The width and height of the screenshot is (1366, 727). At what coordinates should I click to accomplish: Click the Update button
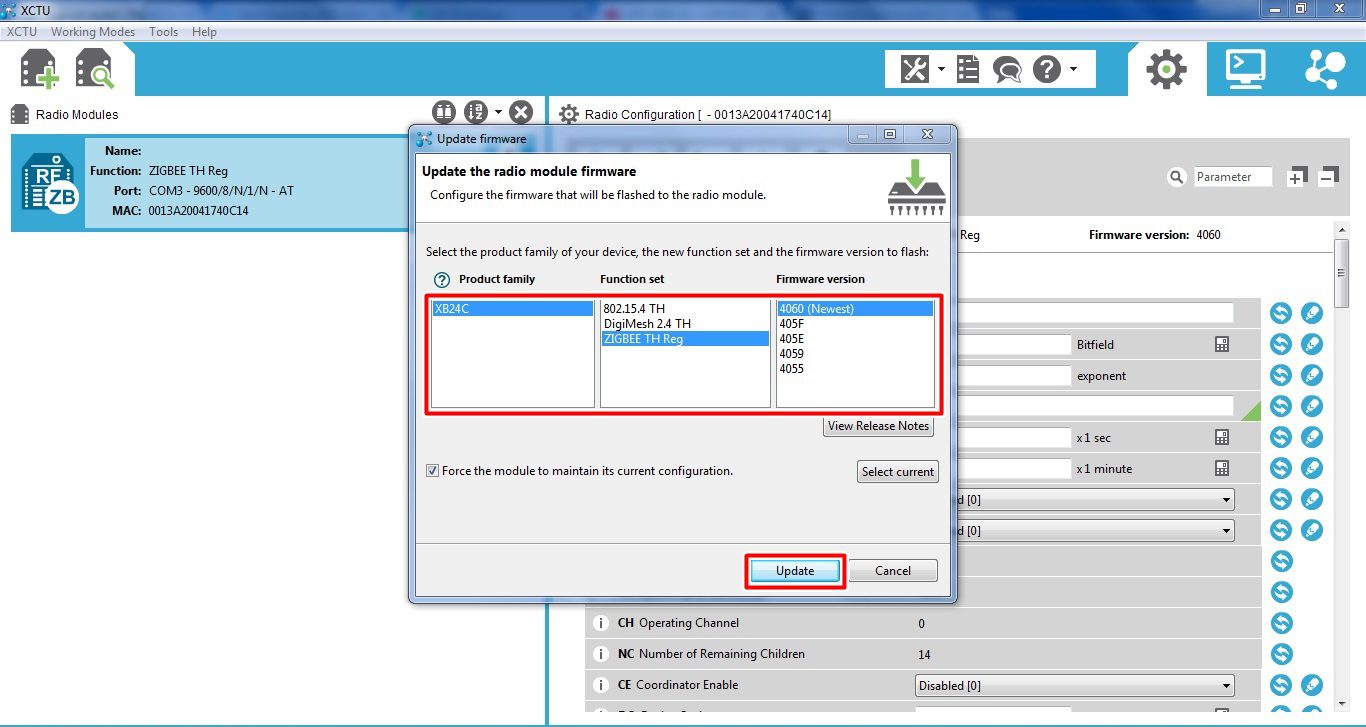pyautogui.click(x=796, y=571)
